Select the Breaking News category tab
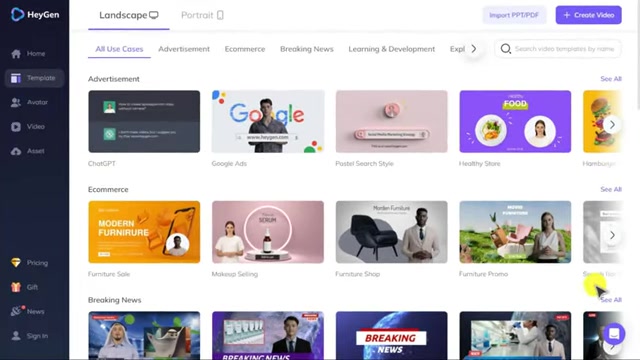 coord(307,49)
